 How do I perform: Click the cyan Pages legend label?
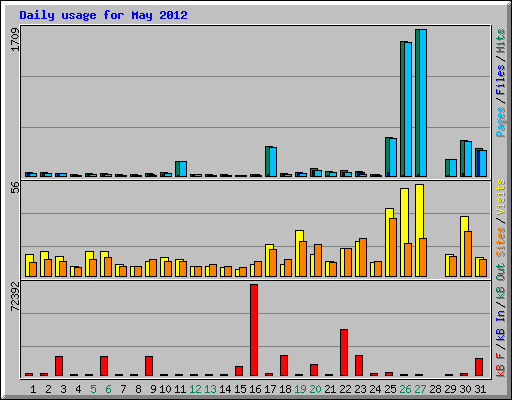click(x=501, y=122)
